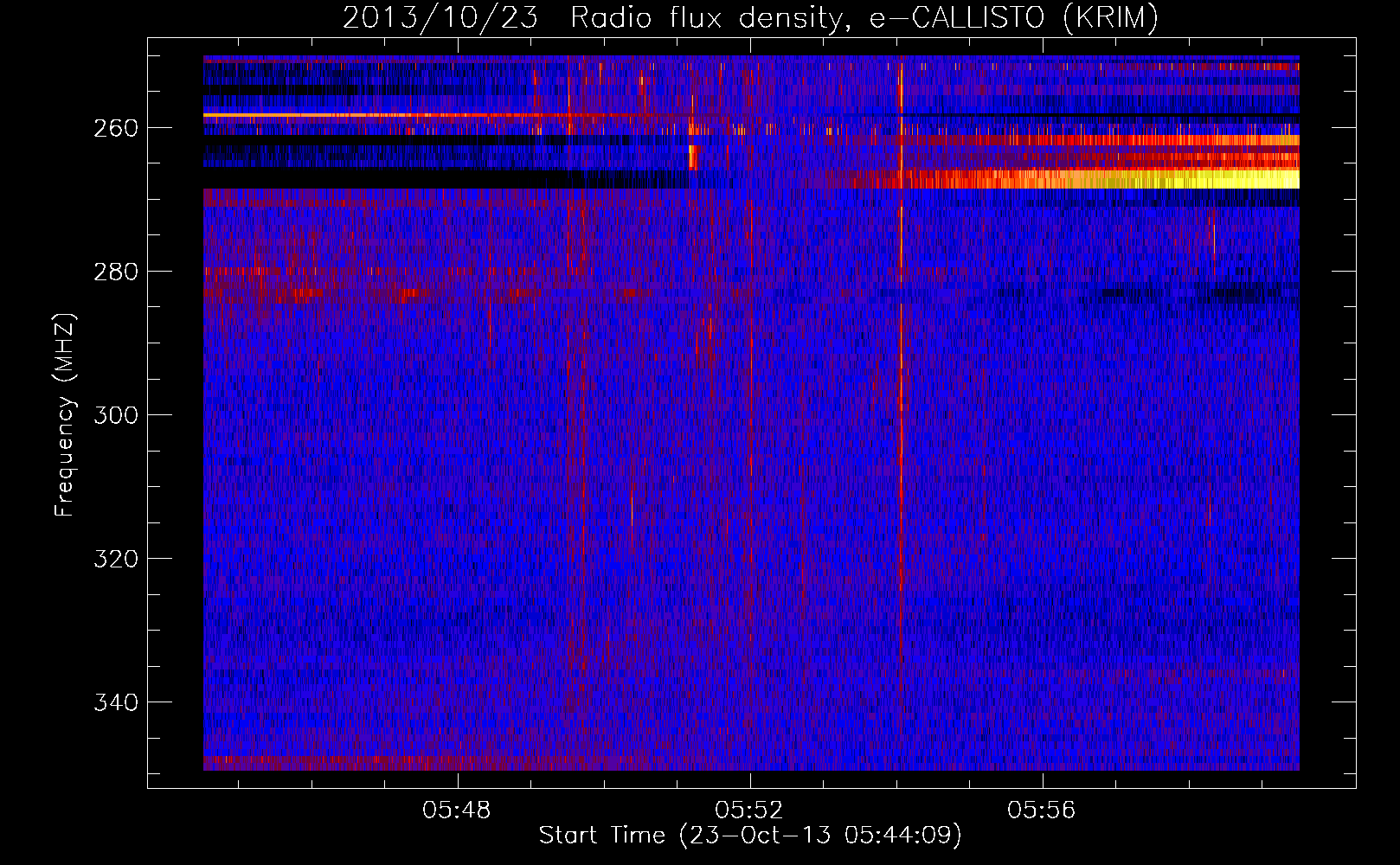1400x865 pixels.
Task: Click the 'Frequency (MHZ)' axis label
Action: tap(65, 414)
